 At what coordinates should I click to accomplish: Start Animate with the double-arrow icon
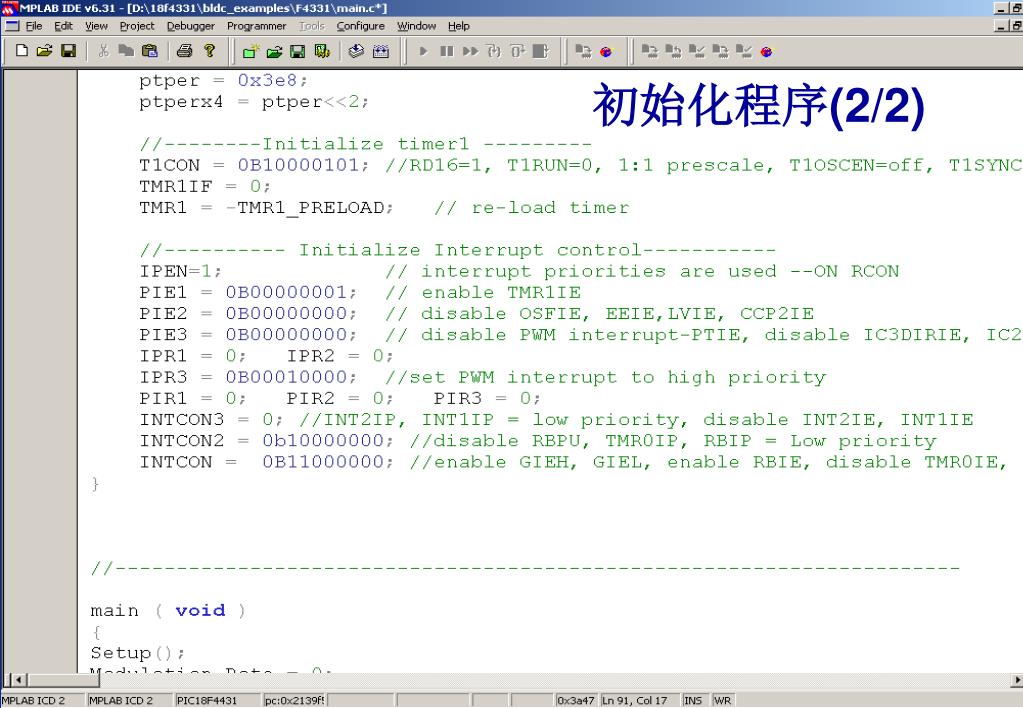click(470, 52)
